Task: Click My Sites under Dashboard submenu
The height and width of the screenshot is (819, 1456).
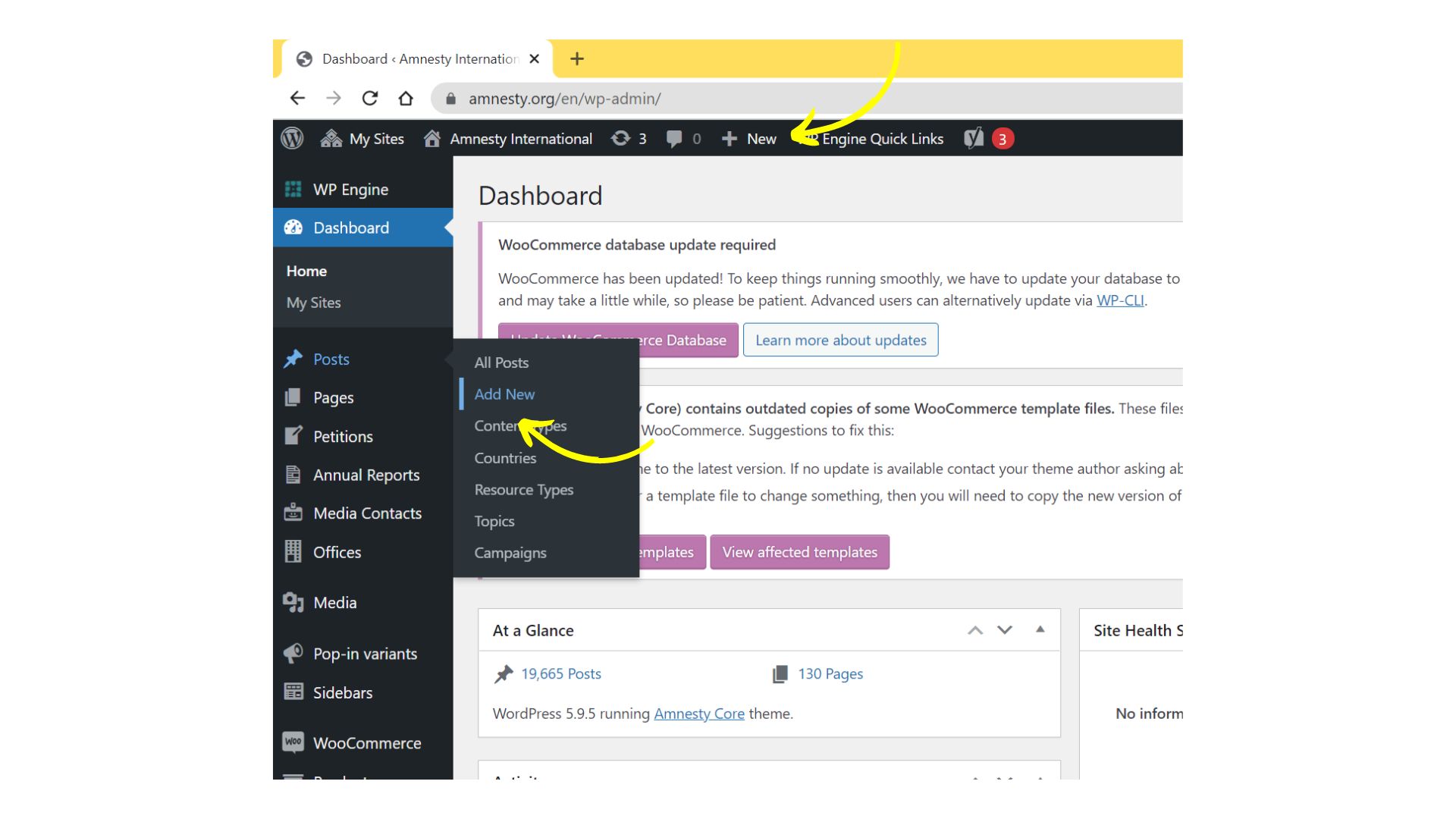Action: 313,303
